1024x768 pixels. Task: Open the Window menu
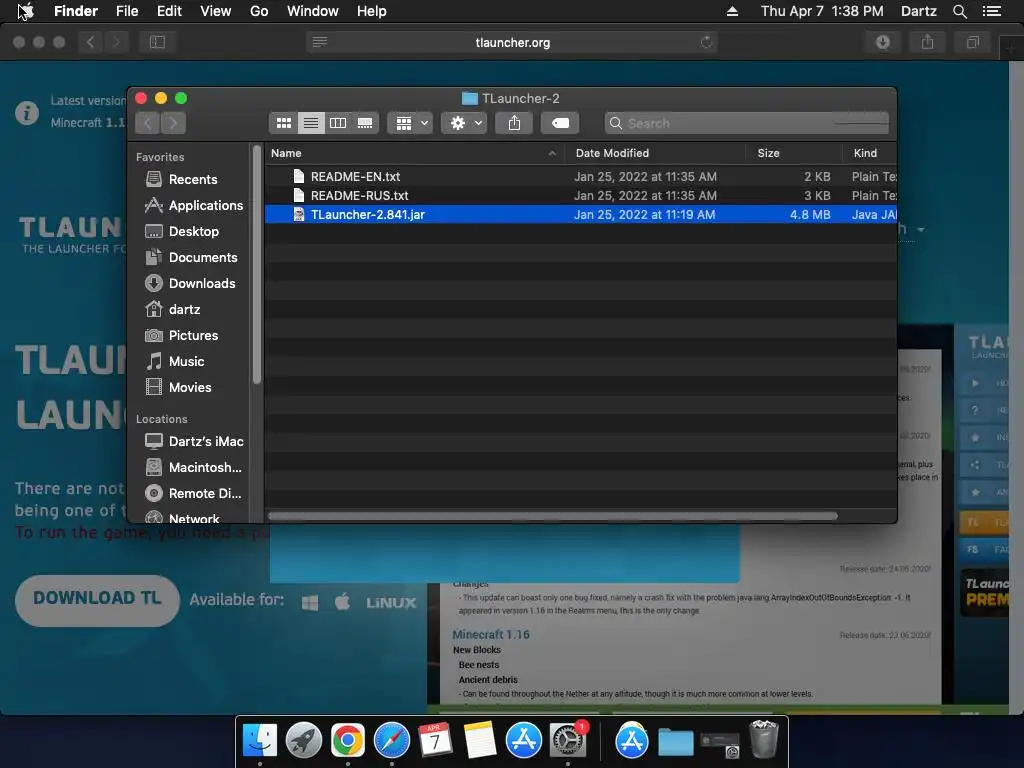click(x=313, y=11)
